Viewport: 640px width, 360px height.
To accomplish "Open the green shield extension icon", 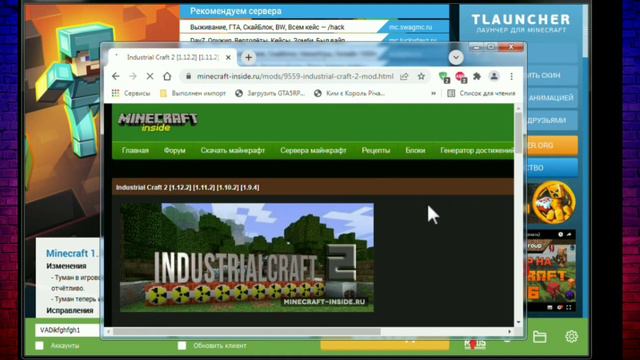I will click(444, 77).
